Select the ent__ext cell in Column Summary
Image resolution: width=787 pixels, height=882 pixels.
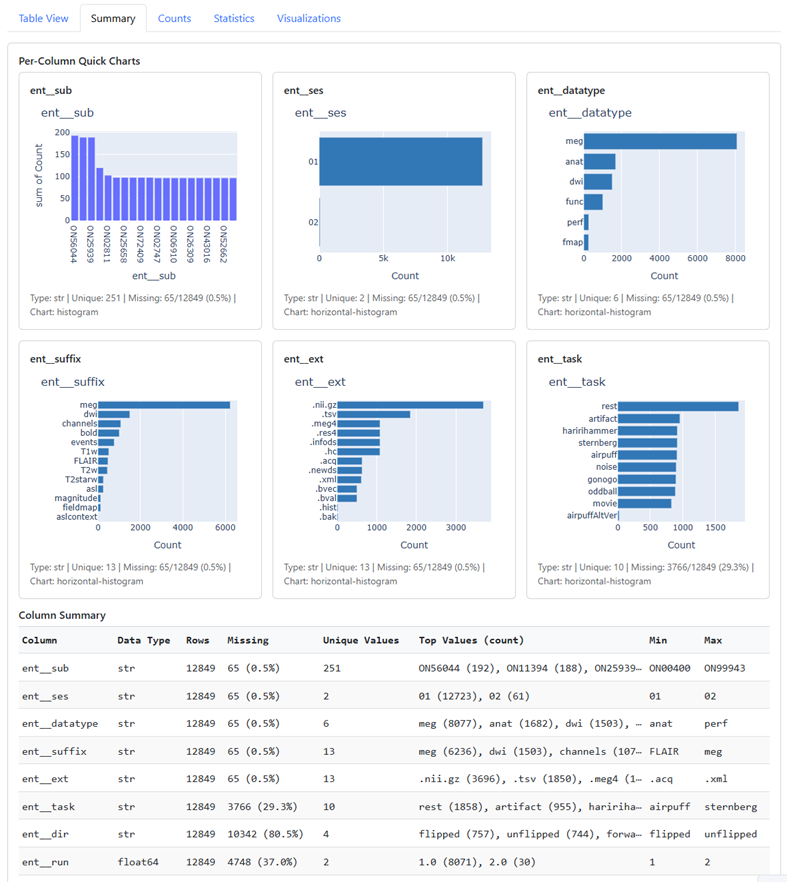point(45,779)
